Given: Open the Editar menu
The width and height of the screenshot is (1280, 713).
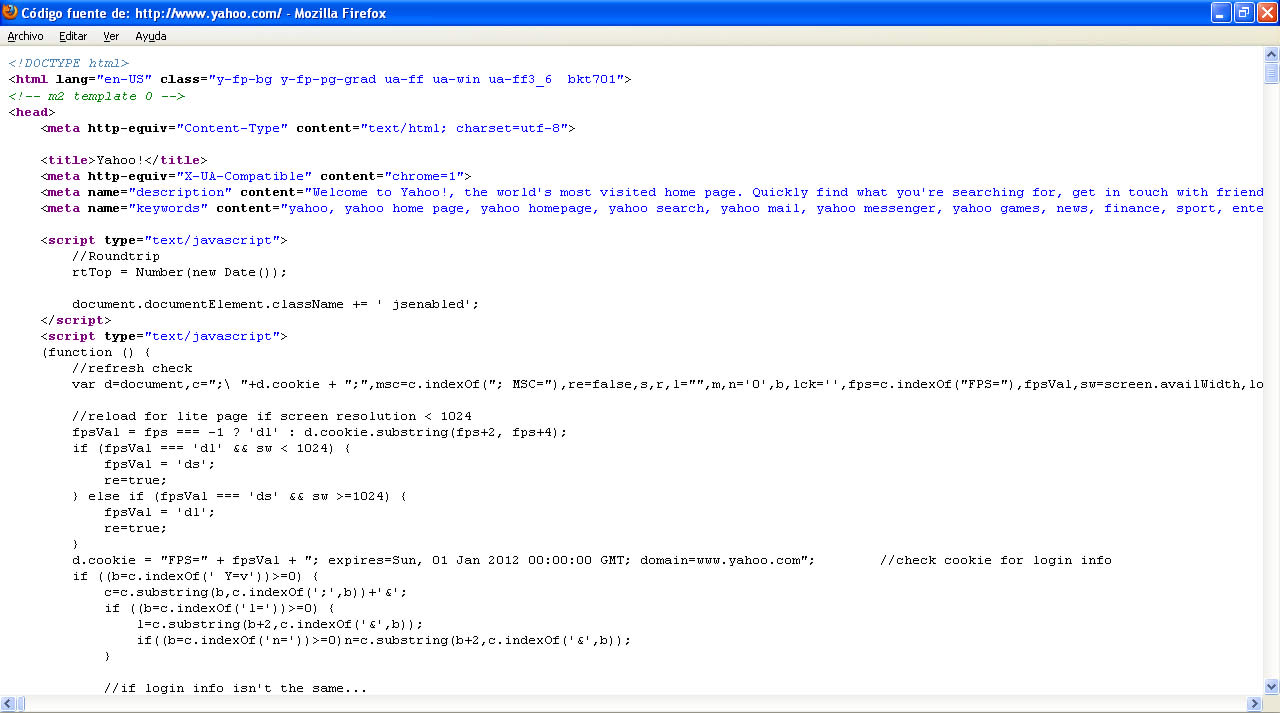Looking at the screenshot, I should (73, 36).
